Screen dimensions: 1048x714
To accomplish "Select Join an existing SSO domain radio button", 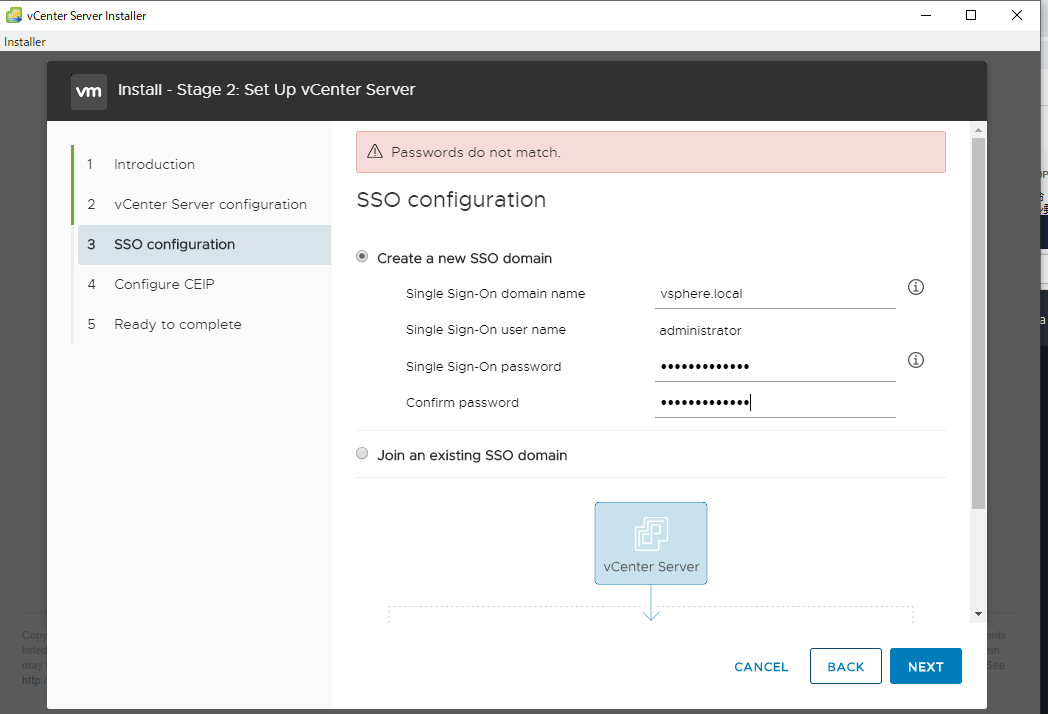I will pyautogui.click(x=362, y=453).
